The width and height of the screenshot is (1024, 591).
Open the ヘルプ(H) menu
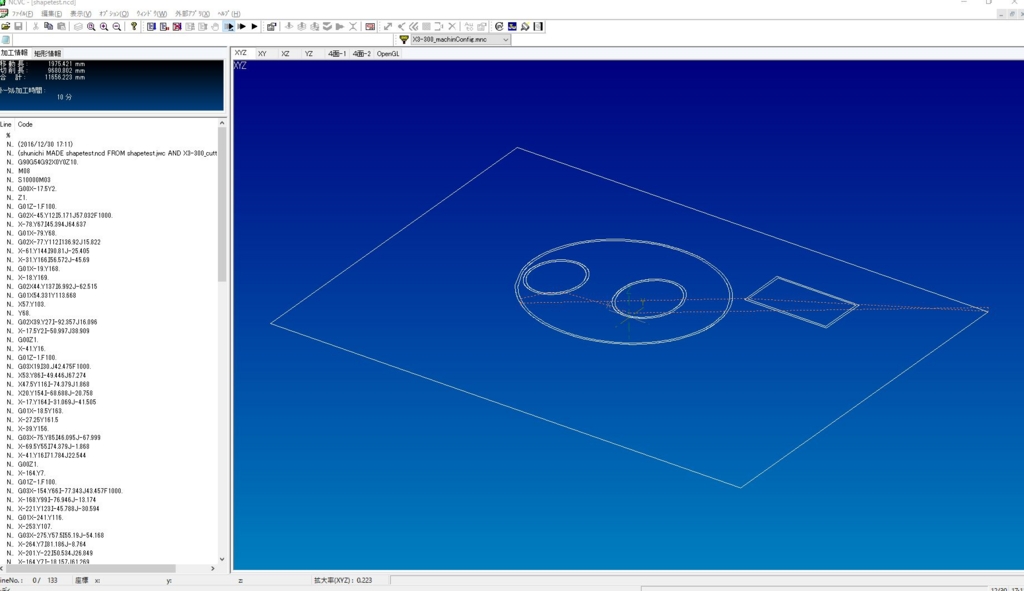(x=229, y=13)
